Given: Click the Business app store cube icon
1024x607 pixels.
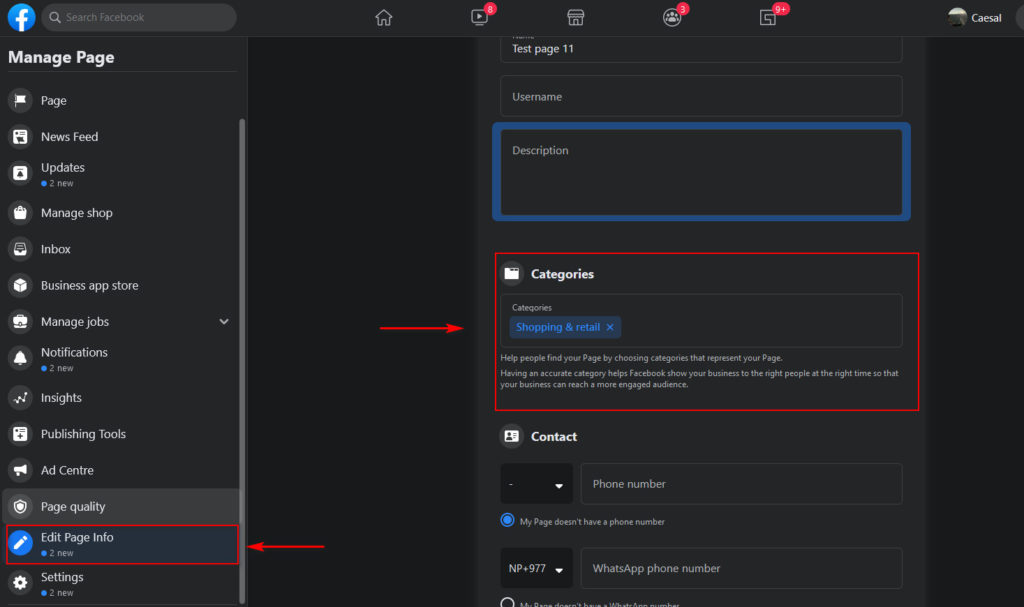Looking at the screenshot, I should click(20, 286).
